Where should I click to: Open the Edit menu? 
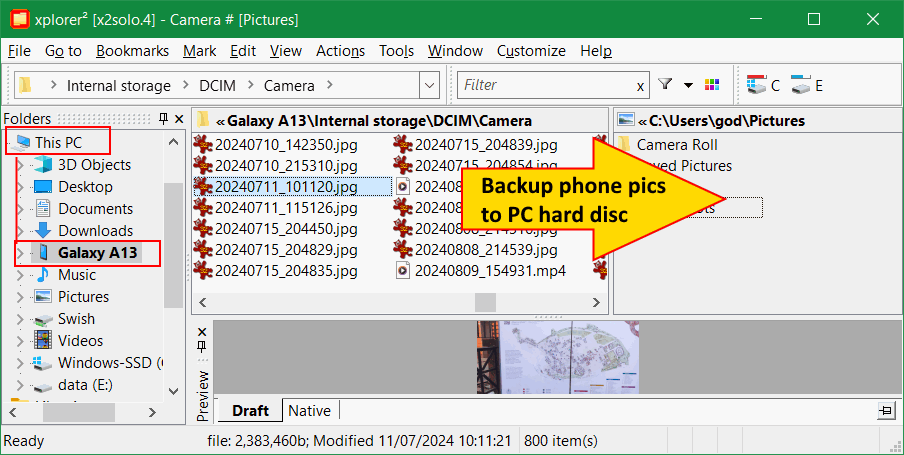tap(243, 51)
